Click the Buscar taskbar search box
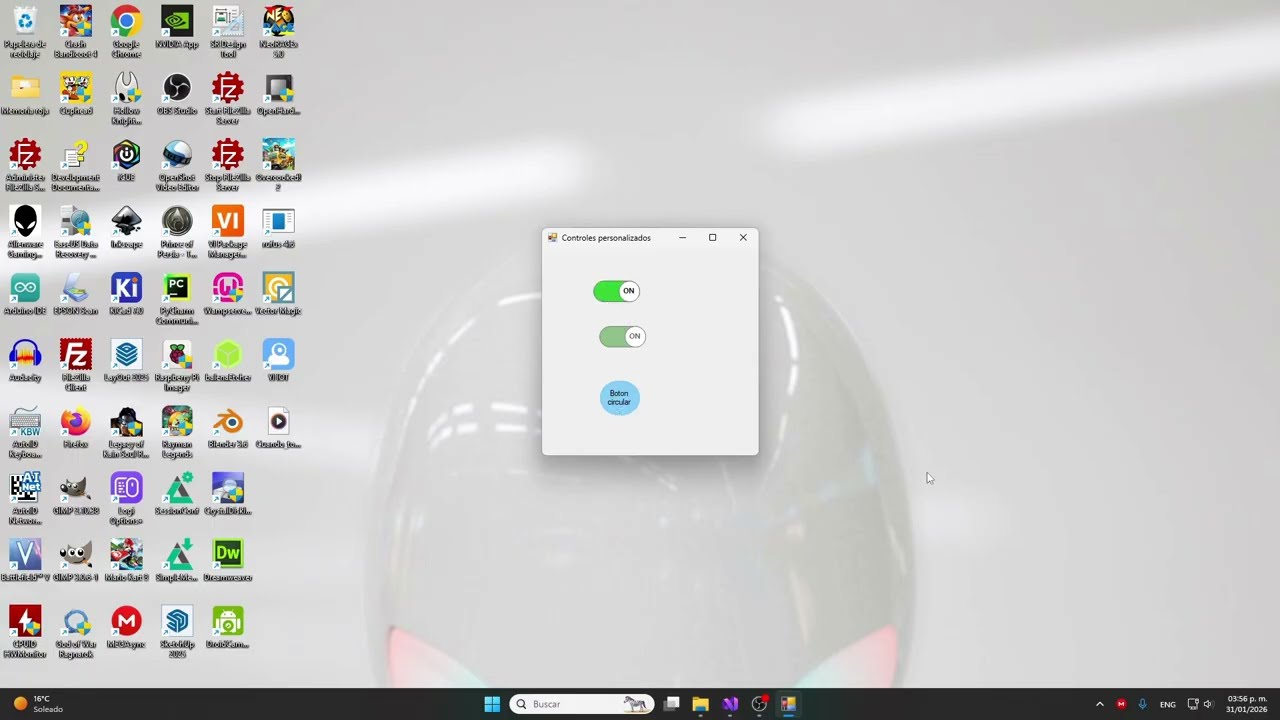1280x720 pixels. pyautogui.click(x=581, y=704)
